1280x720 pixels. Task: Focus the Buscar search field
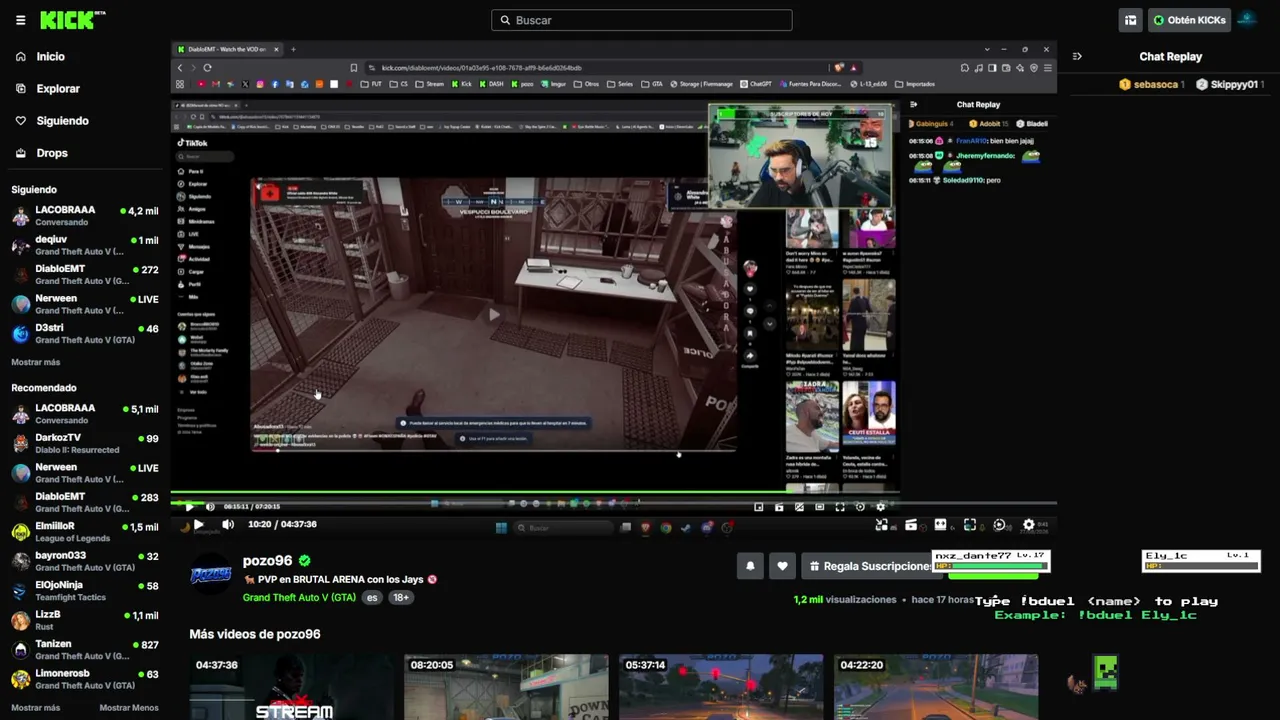[x=642, y=20]
